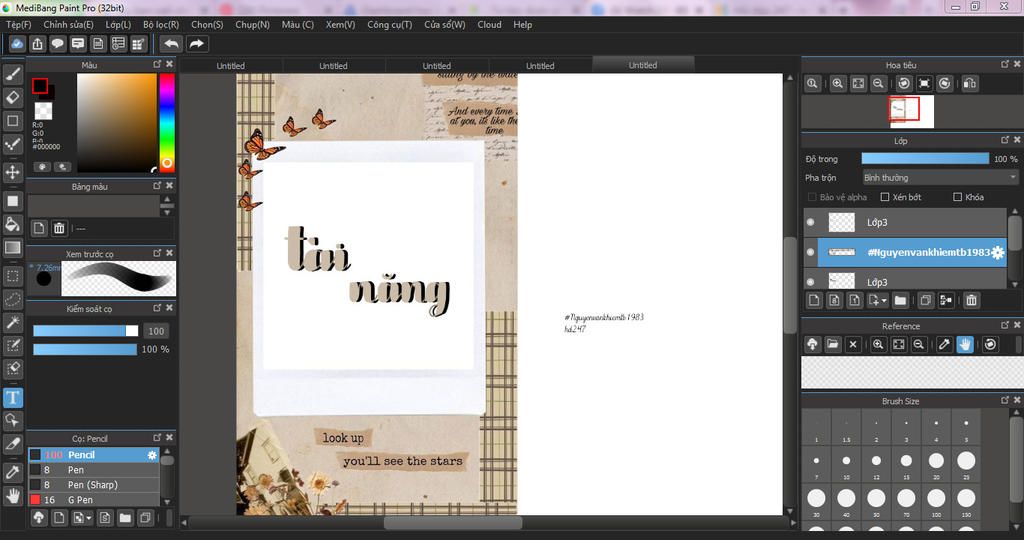The height and width of the screenshot is (540, 1024).
Task: Delete the palette color with trash icon
Action: (59, 228)
